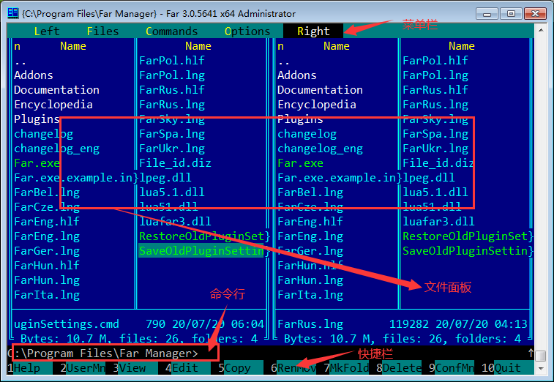Image resolution: width=554 pixels, height=382 pixels.
Task: Select FarEng.lng in right panel
Action: 310,236
